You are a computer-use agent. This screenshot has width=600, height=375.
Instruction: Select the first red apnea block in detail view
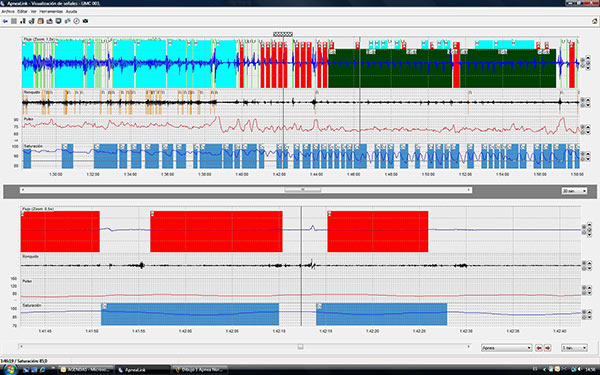click(x=60, y=232)
